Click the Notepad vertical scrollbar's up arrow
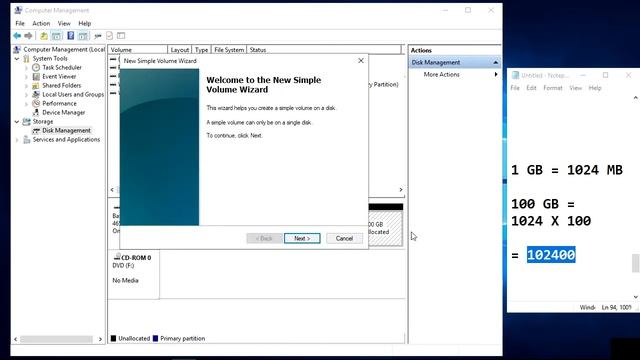The width and height of the screenshot is (640, 360). tap(636, 98)
